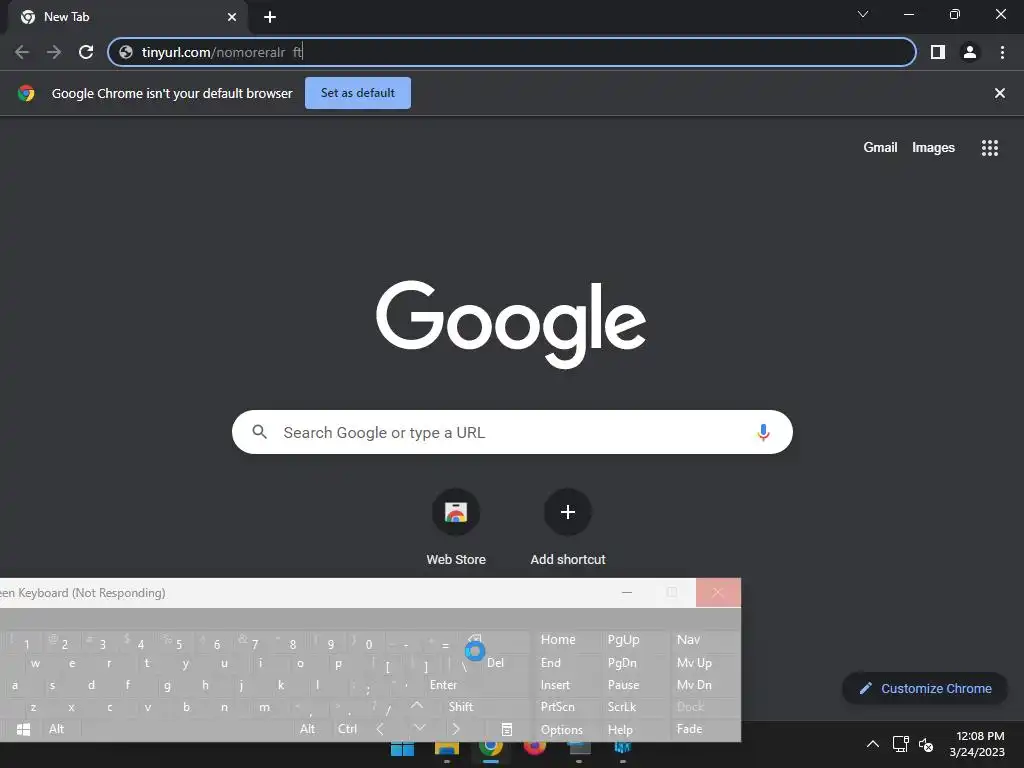Click the context menu key on the On-Screen Keyboard
This screenshot has width=1024, height=768.
507,729
